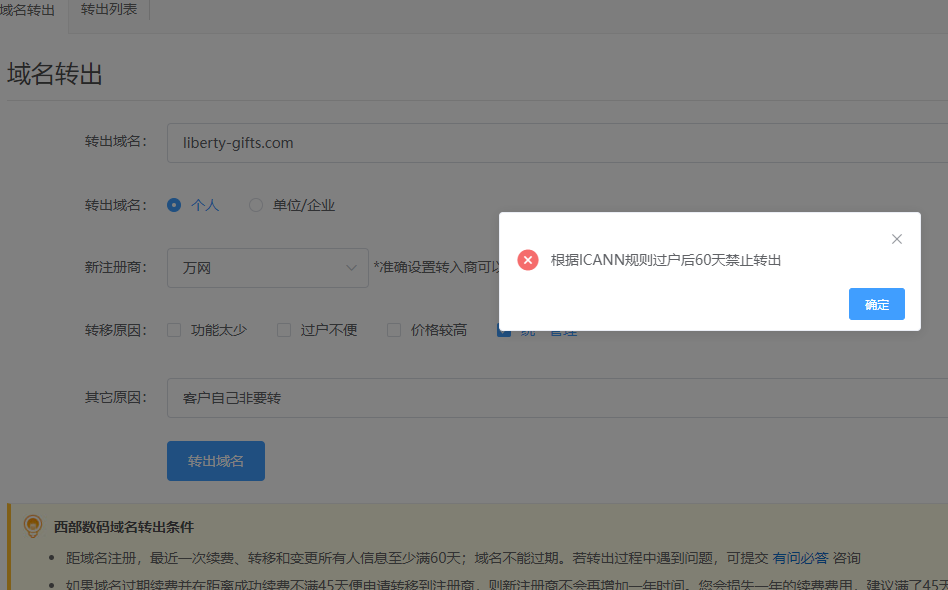Uncheck the 统一管理 checkbox

coord(503,332)
